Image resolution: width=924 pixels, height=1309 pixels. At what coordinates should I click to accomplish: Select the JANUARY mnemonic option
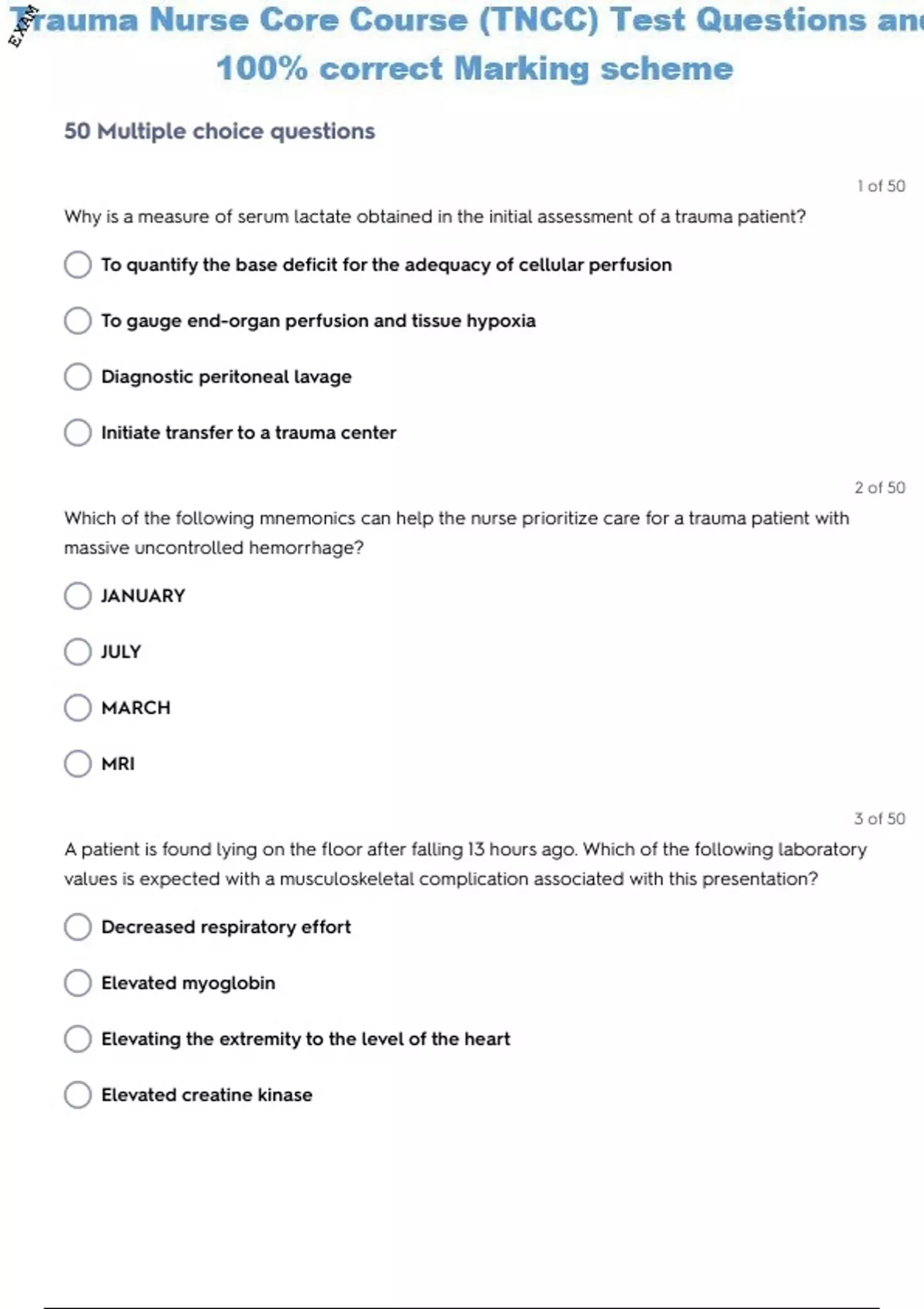78,596
